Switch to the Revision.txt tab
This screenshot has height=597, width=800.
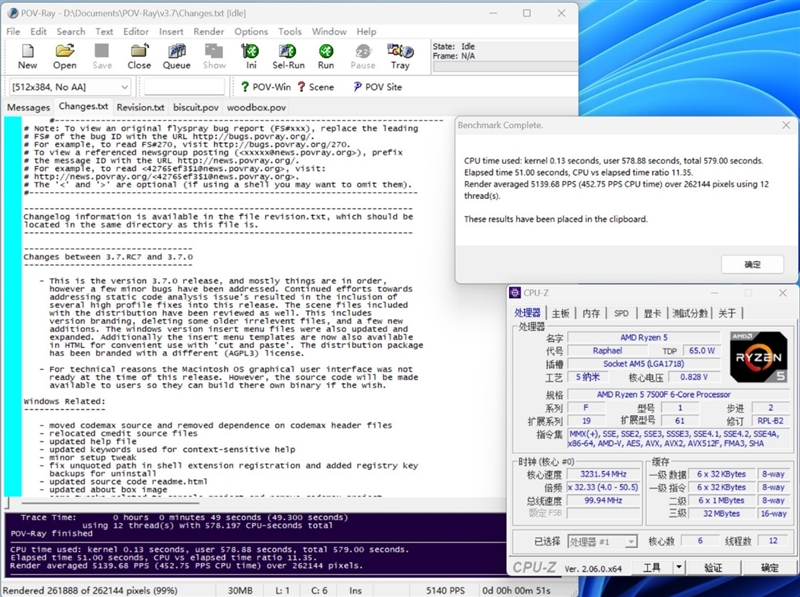pos(140,108)
